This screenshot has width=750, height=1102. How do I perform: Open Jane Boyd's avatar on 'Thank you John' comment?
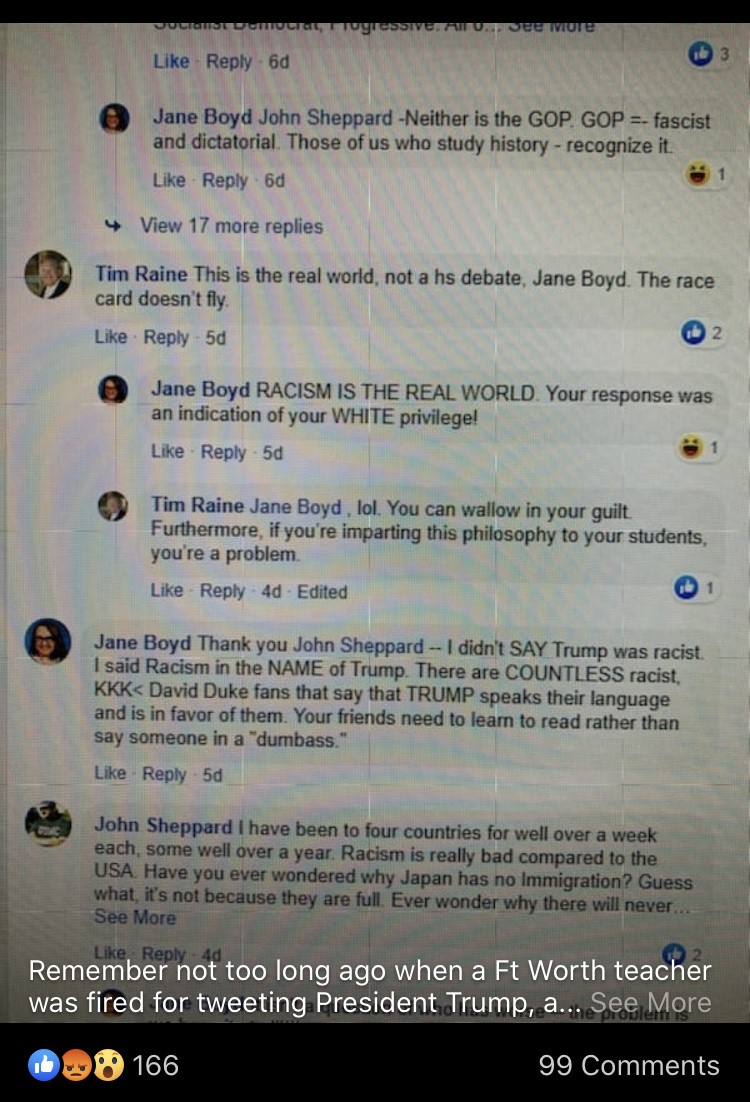(48, 641)
